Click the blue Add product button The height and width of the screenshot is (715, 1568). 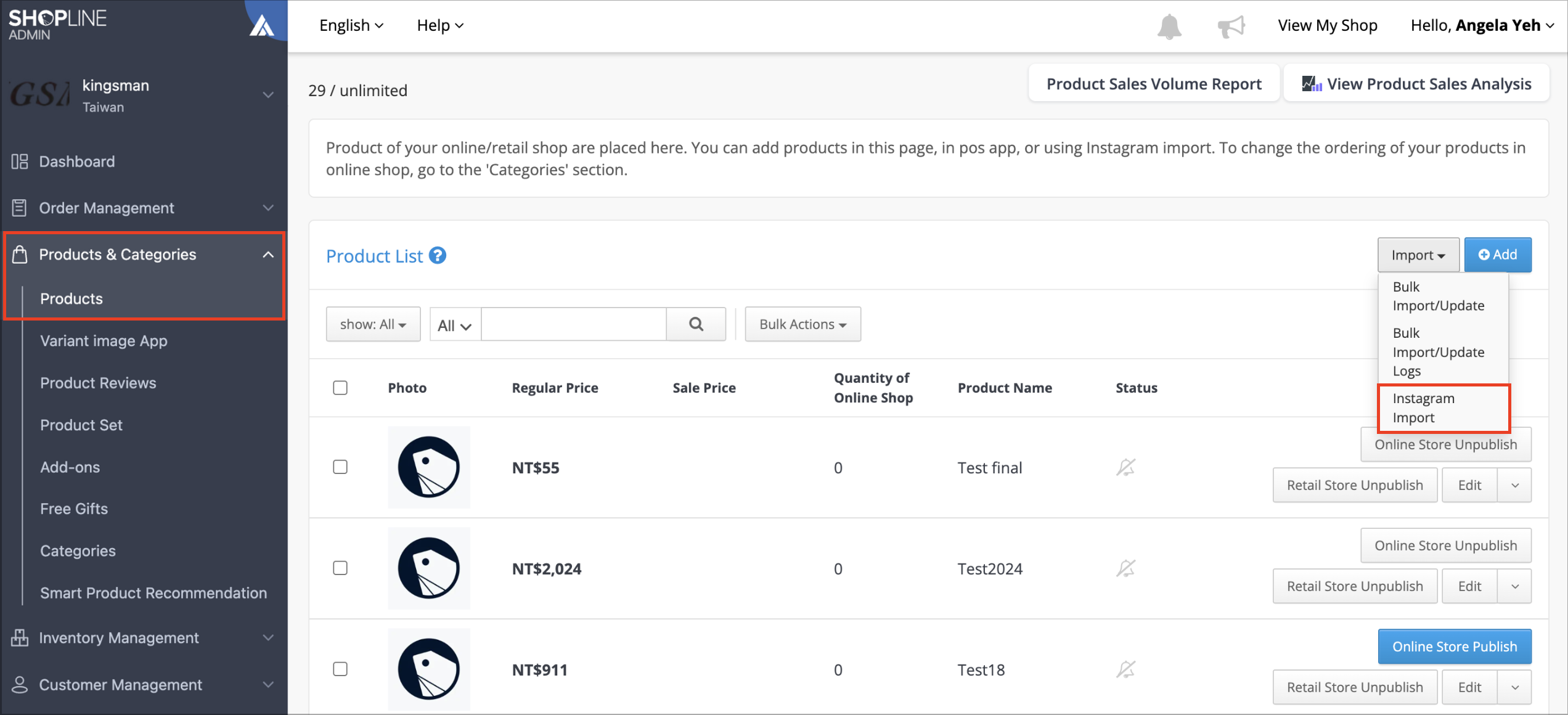click(x=1498, y=255)
